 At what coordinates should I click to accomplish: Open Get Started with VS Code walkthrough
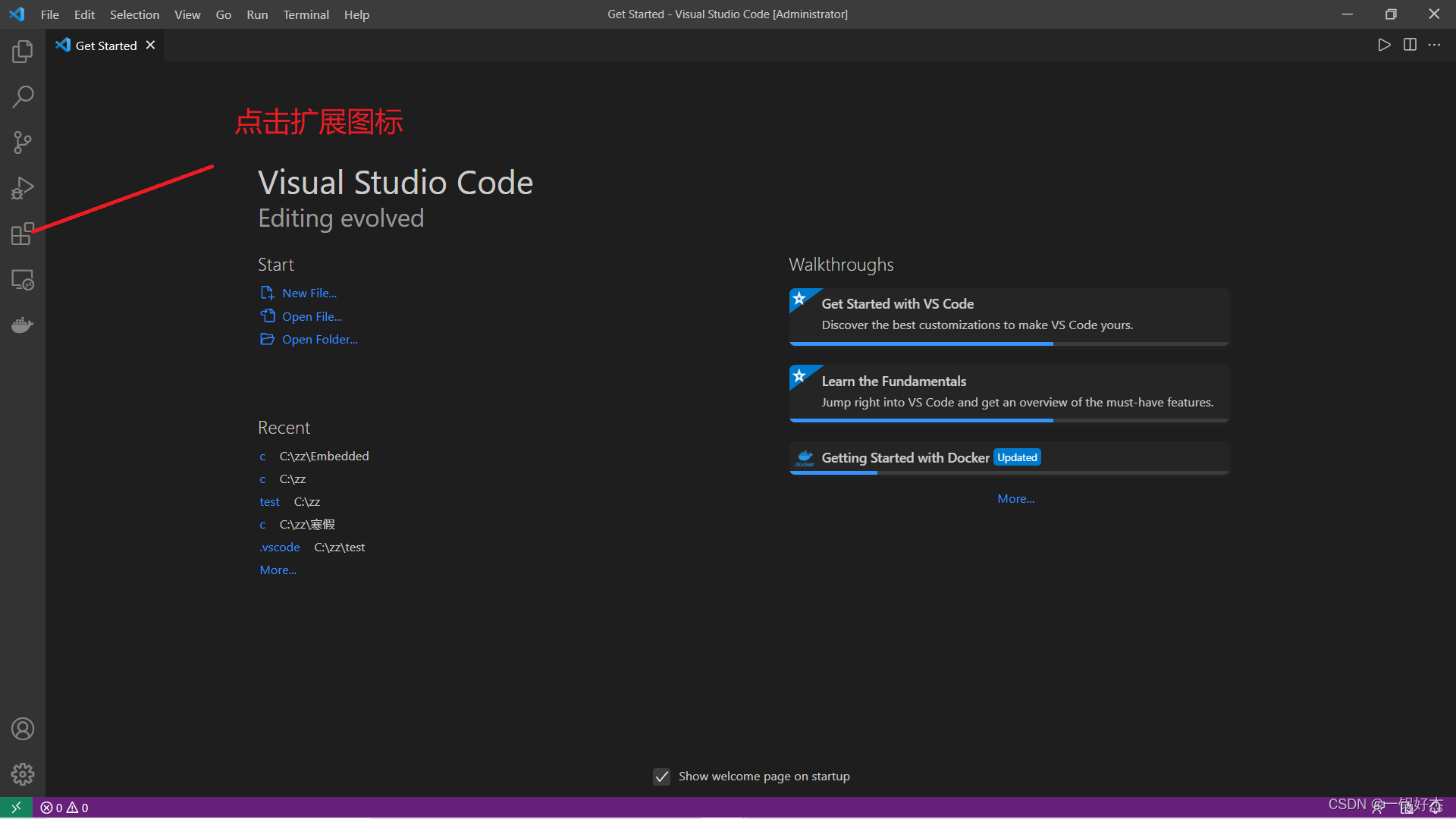1009,316
